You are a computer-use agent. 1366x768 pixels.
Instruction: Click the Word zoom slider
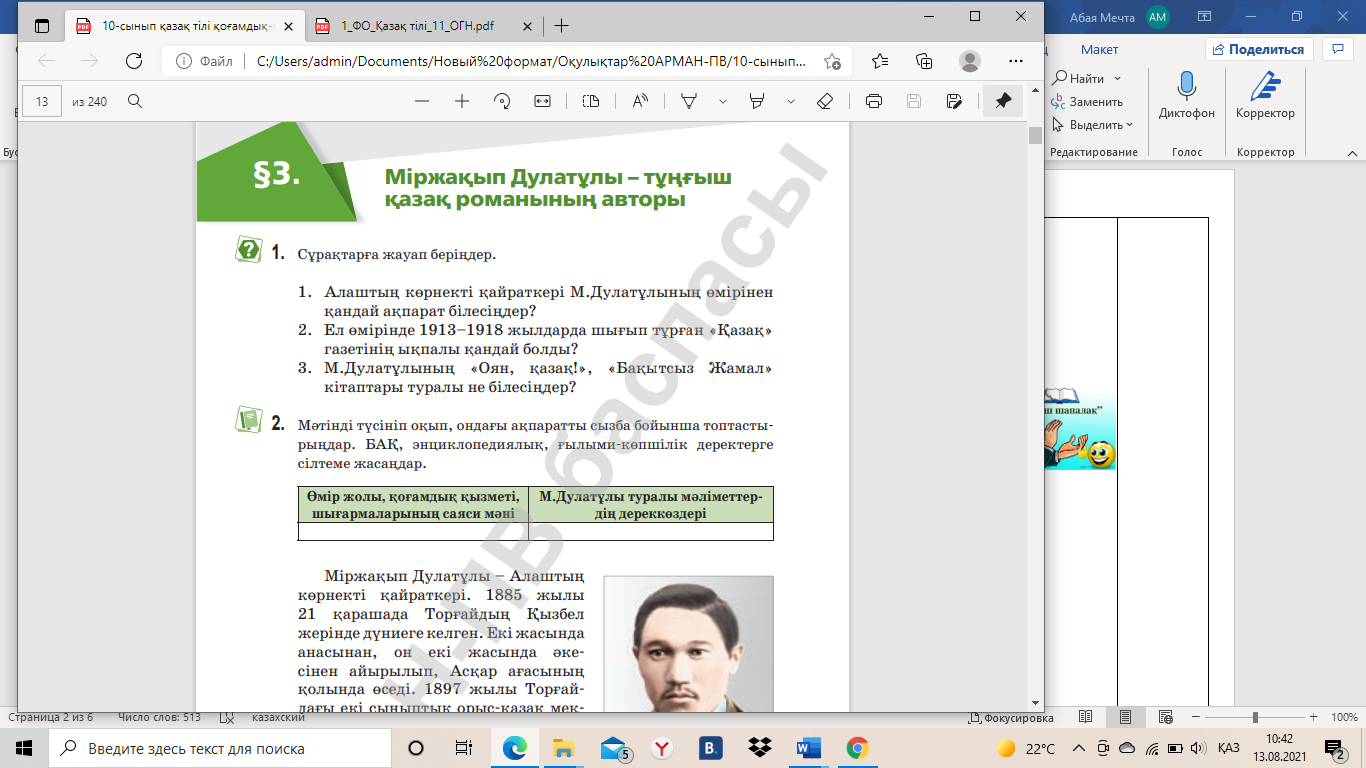pyautogui.click(x=1255, y=718)
